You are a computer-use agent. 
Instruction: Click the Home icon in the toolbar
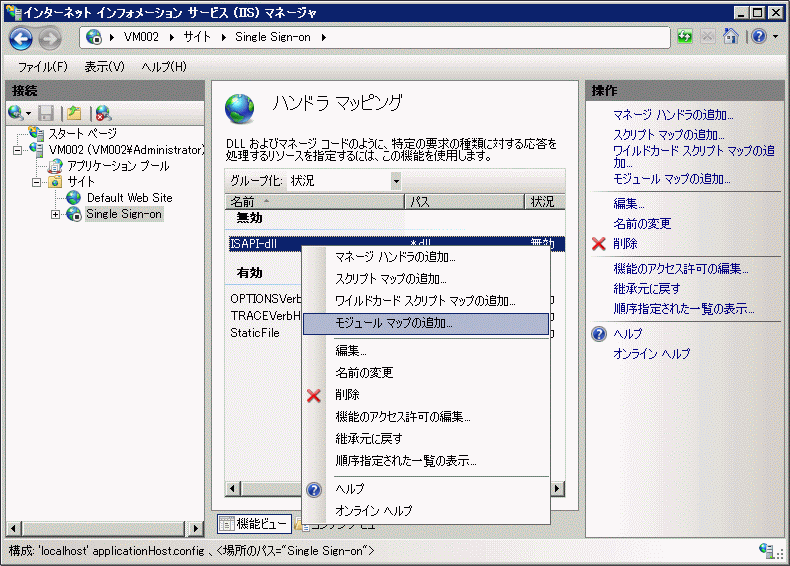tap(731, 36)
